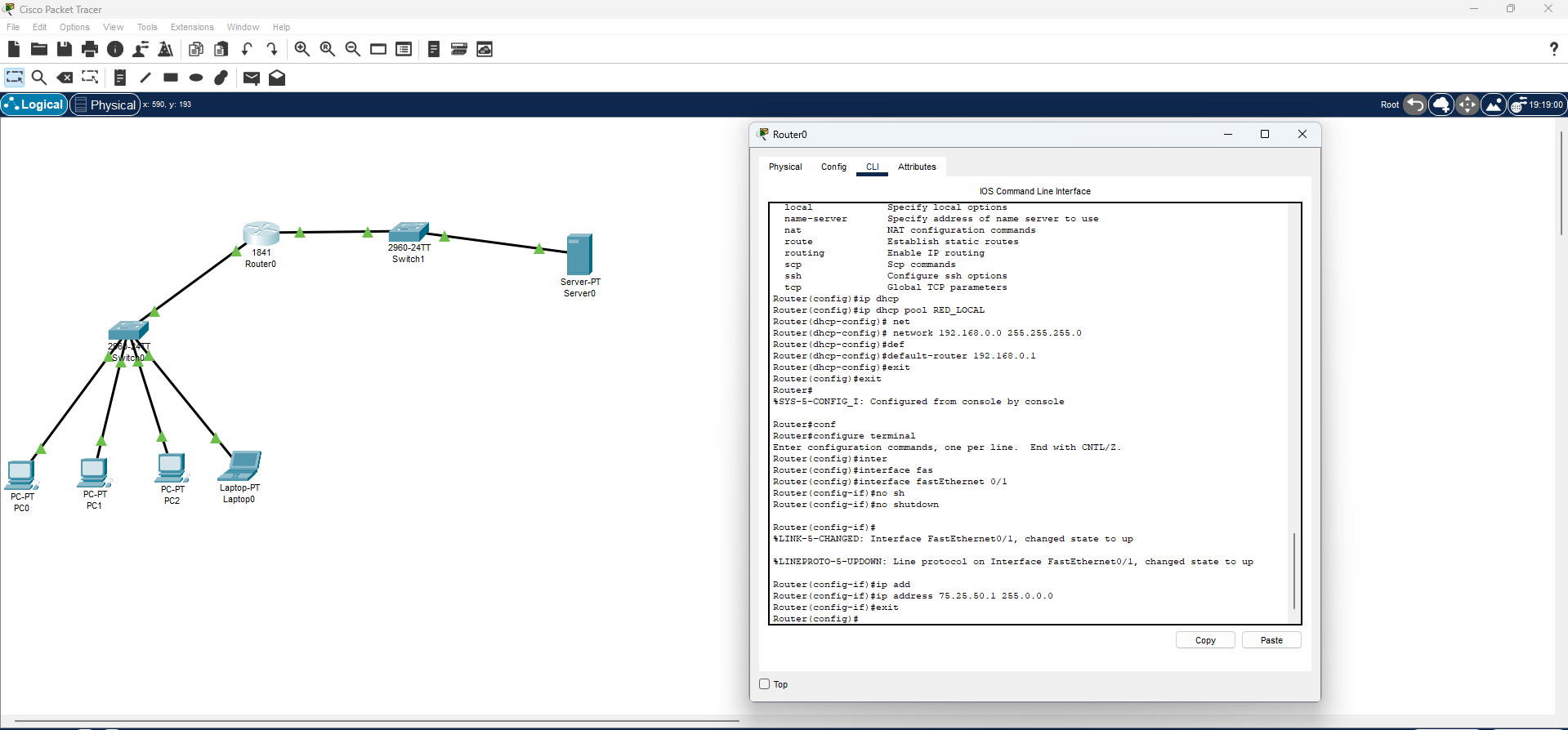Choose the Draw Ellipse tool
The image size is (1568, 730).
pos(196,78)
